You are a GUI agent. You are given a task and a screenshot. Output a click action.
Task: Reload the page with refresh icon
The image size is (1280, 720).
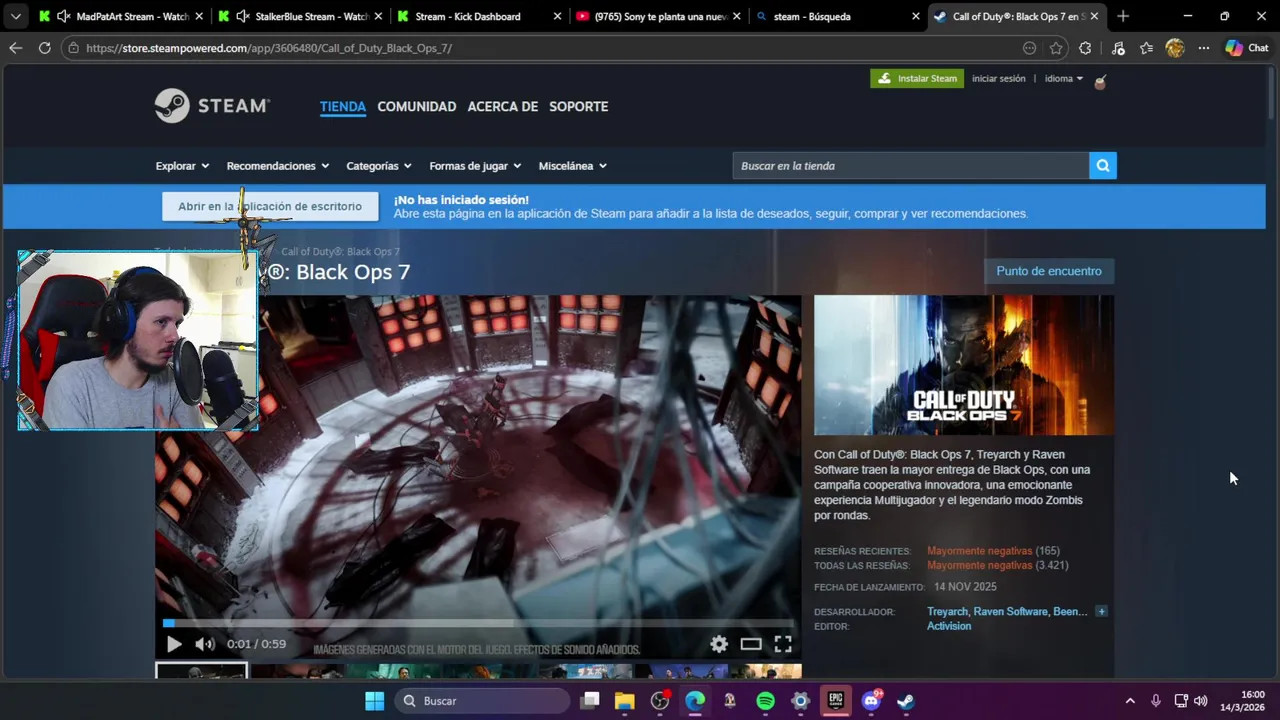tap(44, 48)
